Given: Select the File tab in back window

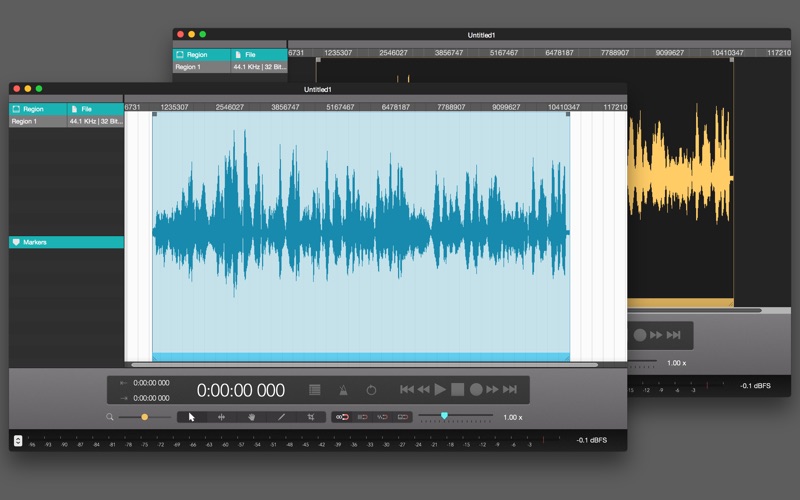Looking at the screenshot, I should click(259, 55).
